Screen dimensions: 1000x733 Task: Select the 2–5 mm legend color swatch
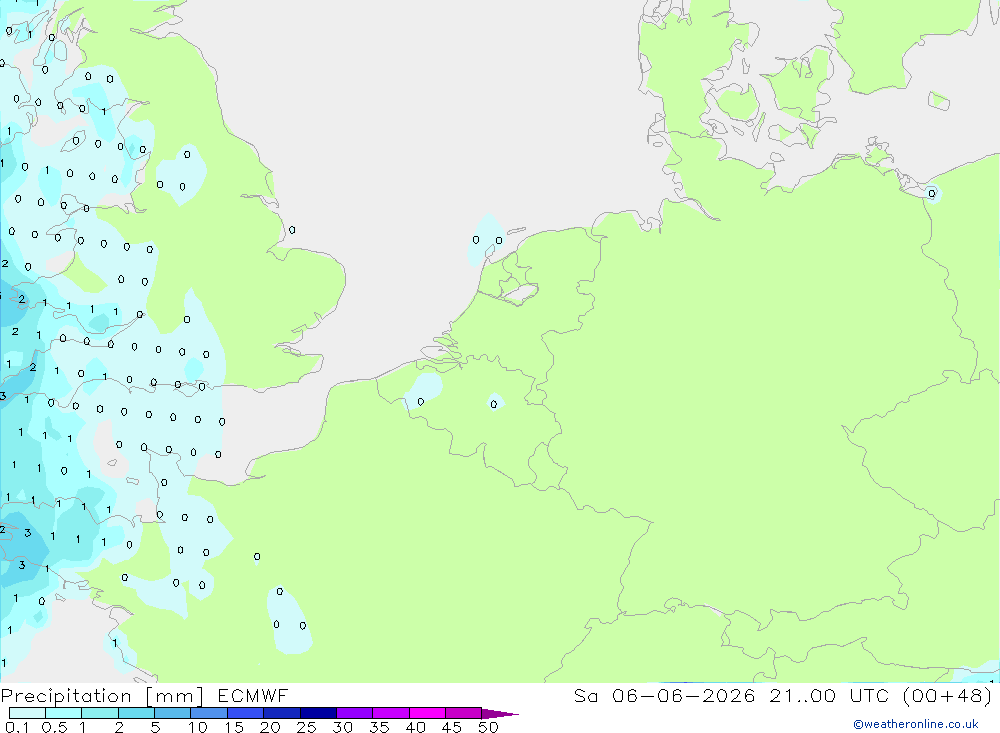tap(136, 713)
